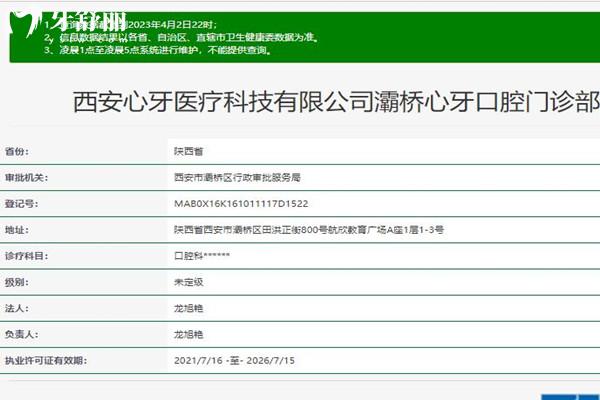The height and width of the screenshot is (400, 600).
Task: Select validity period 2021/7/16 -至- 2026/7/15
Action: click(235, 361)
